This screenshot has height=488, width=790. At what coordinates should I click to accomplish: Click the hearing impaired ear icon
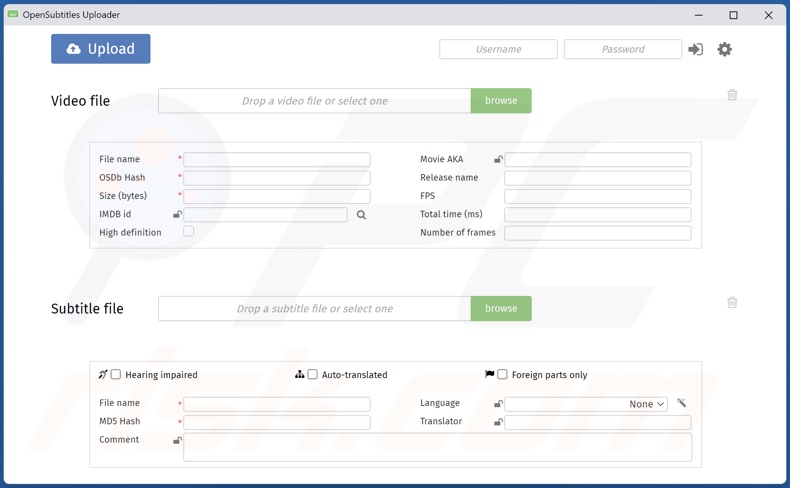click(103, 374)
